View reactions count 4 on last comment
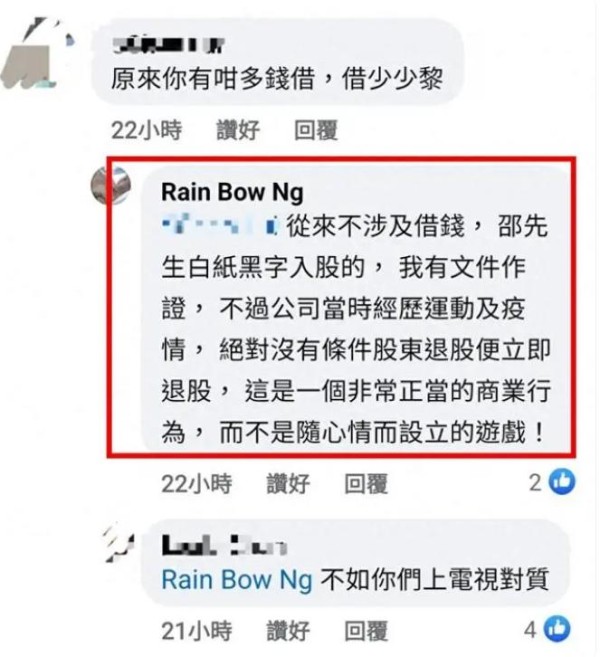Screen dimensions: 600x657 530,630
